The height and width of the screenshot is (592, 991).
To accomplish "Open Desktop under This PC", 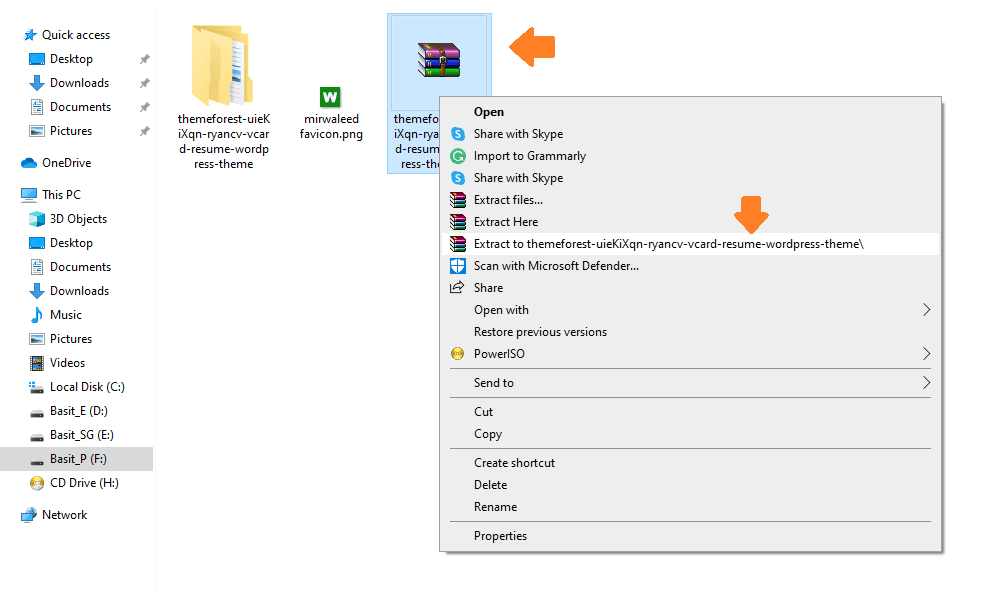I will [x=76, y=243].
